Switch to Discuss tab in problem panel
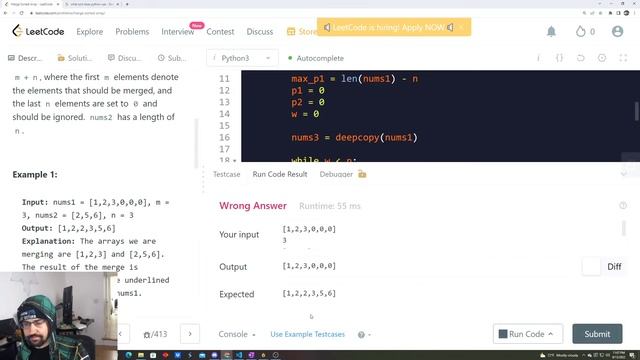 click(124, 58)
